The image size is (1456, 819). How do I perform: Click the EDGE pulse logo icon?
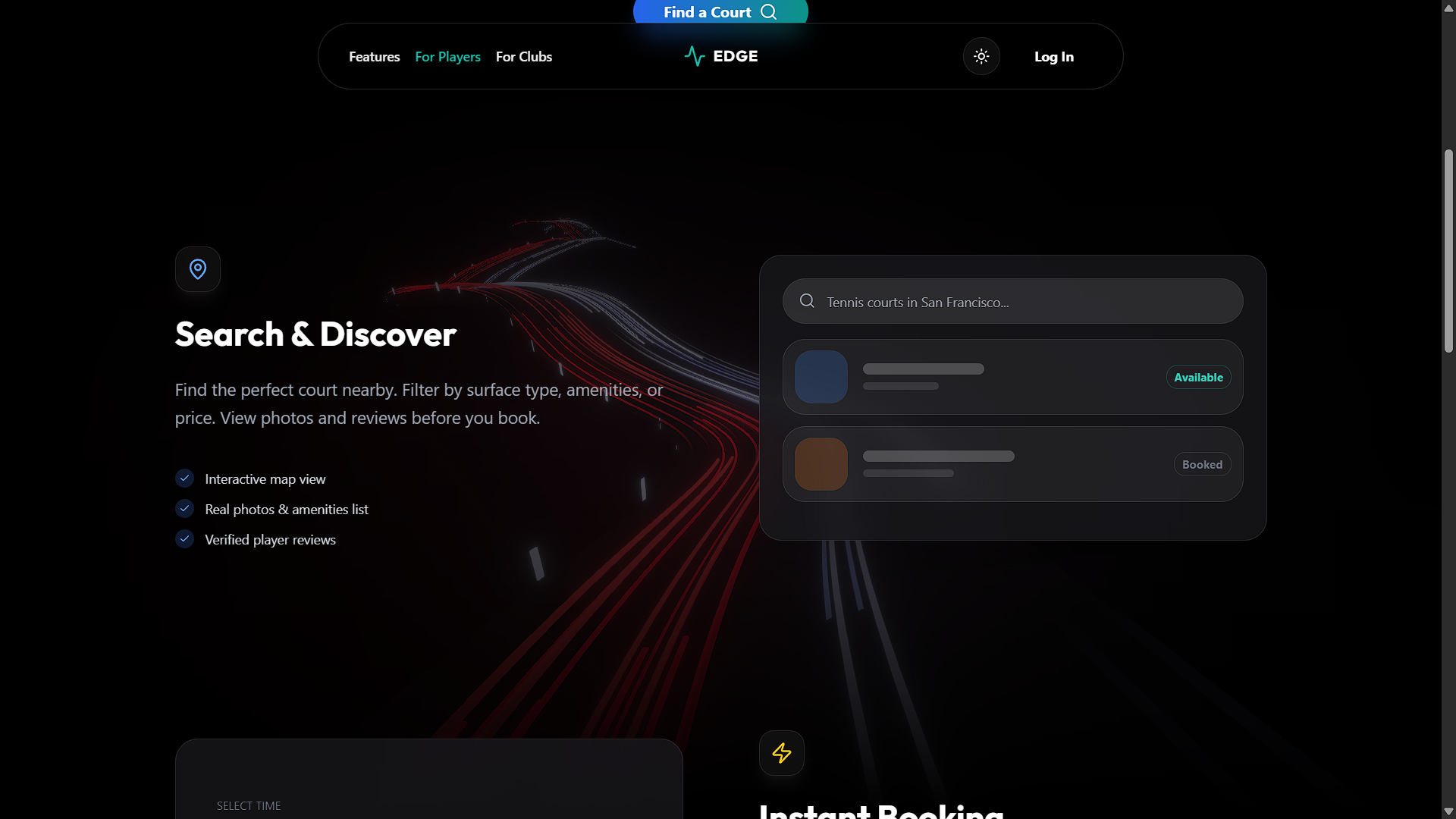[694, 56]
